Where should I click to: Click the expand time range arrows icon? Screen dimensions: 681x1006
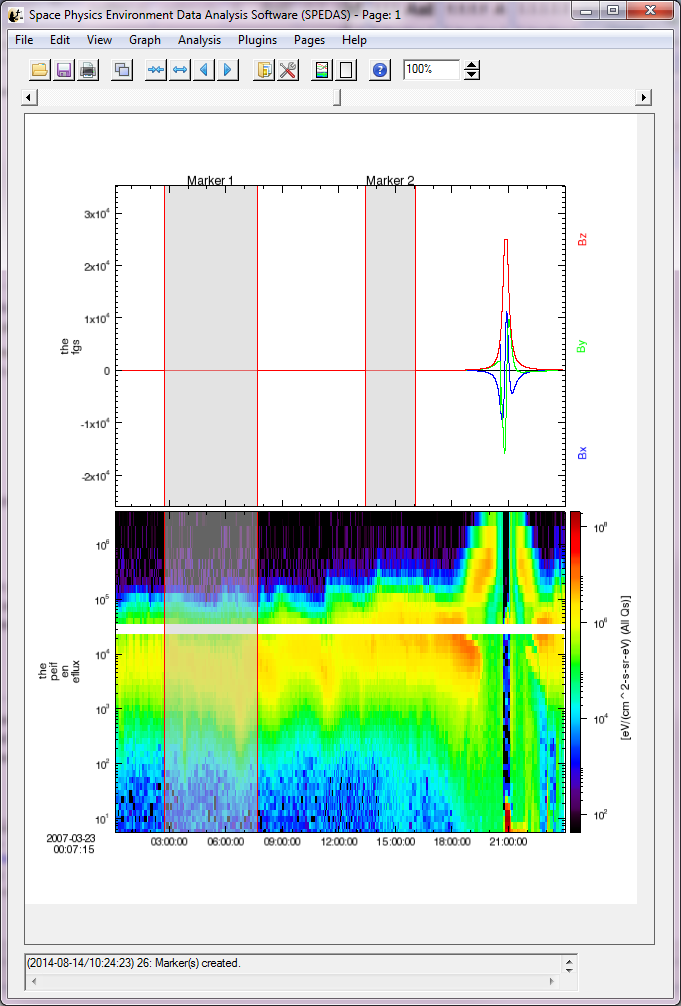click(180, 70)
